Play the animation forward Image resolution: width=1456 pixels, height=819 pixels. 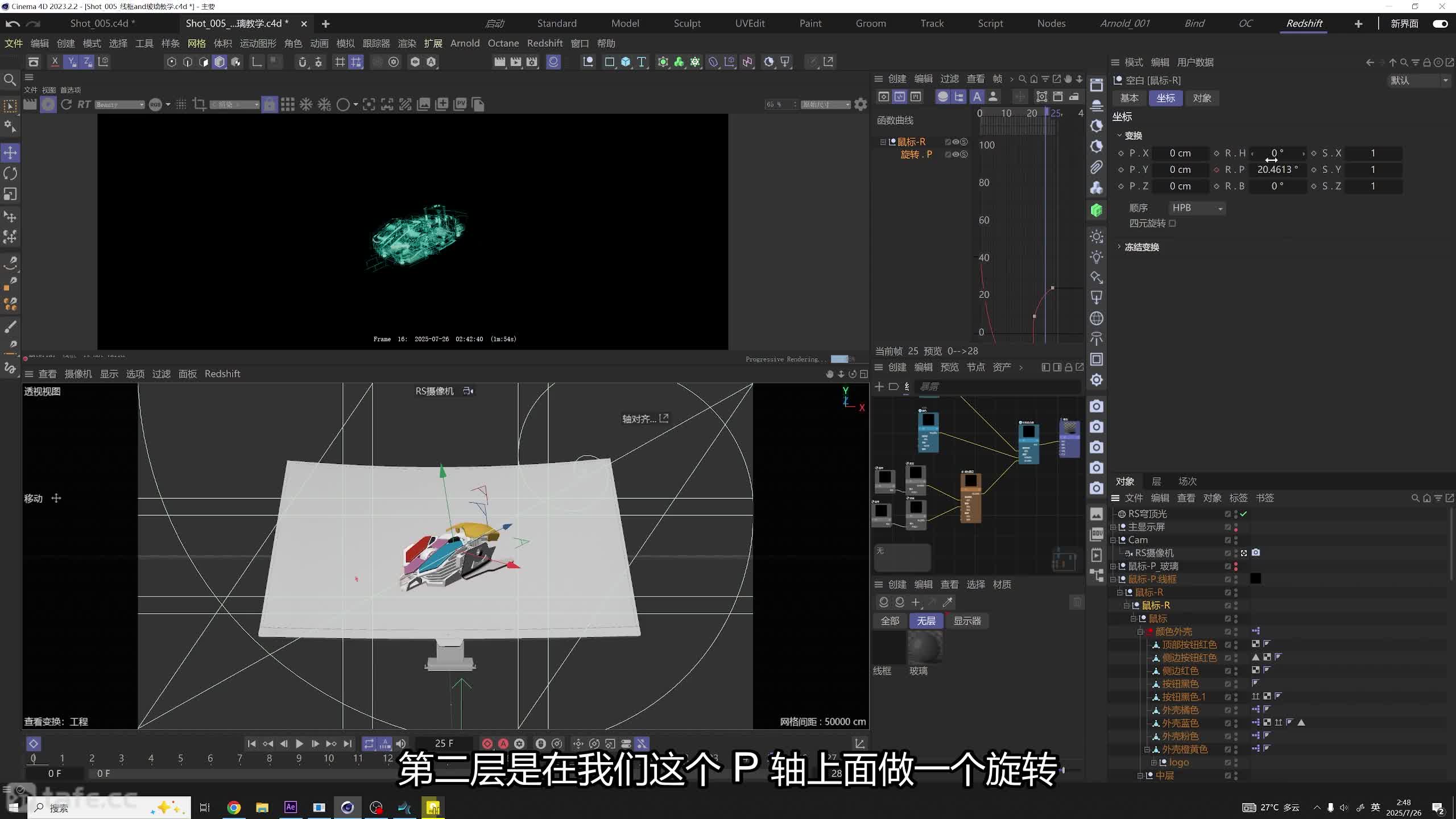pyautogui.click(x=299, y=743)
